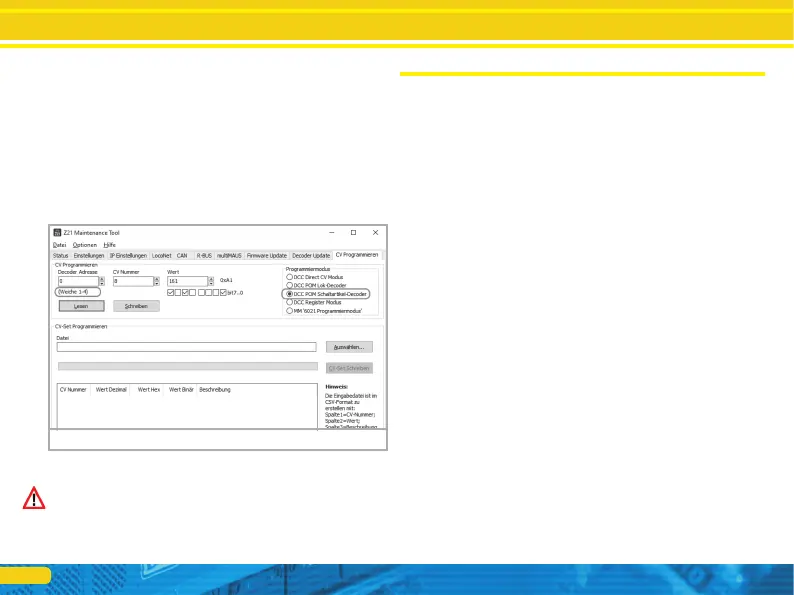794x595 pixels.
Task: Click the CV Nummer spinner arrows
Action: tap(156, 282)
